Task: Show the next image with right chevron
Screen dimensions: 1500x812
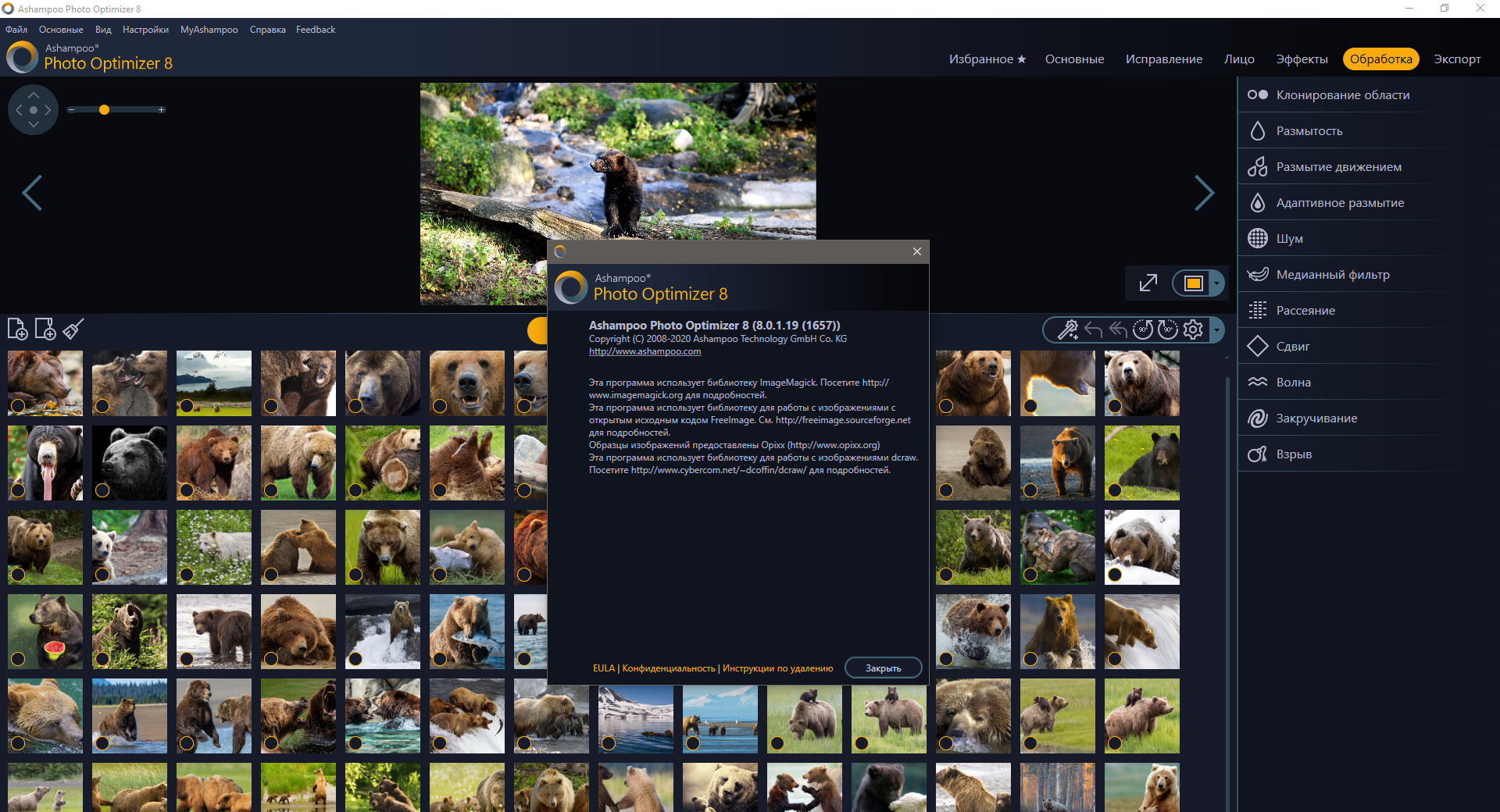Action: tap(1204, 193)
